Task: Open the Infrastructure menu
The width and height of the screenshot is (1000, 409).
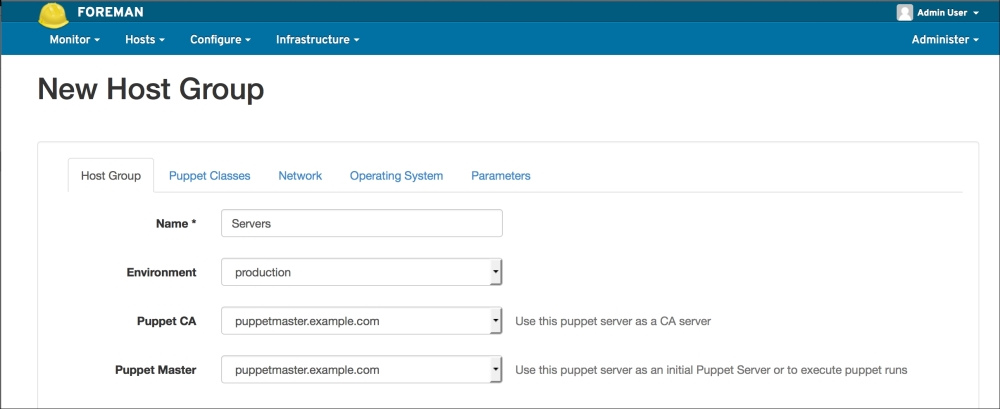Action: tap(317, 40)
